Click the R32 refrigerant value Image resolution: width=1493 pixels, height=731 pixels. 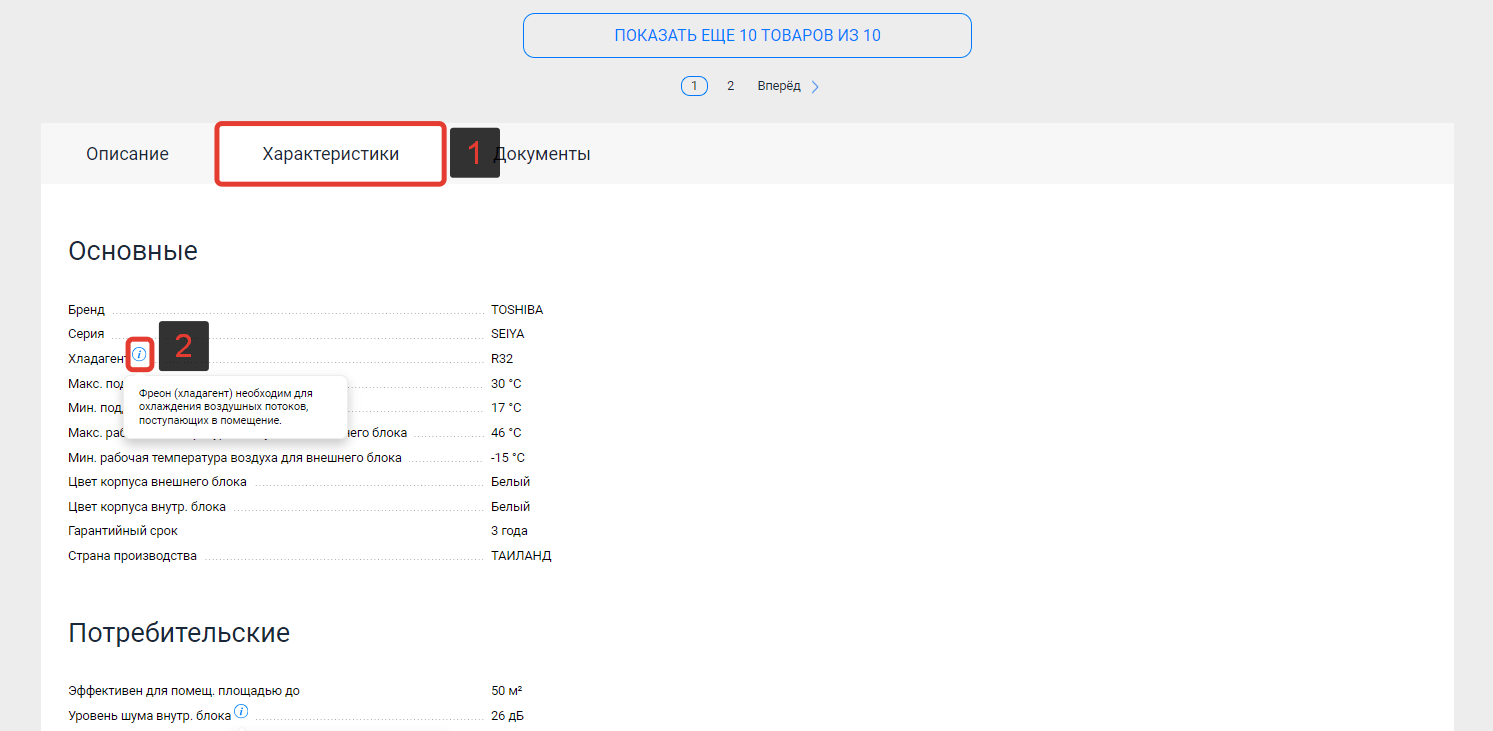(x=502, y=359)
